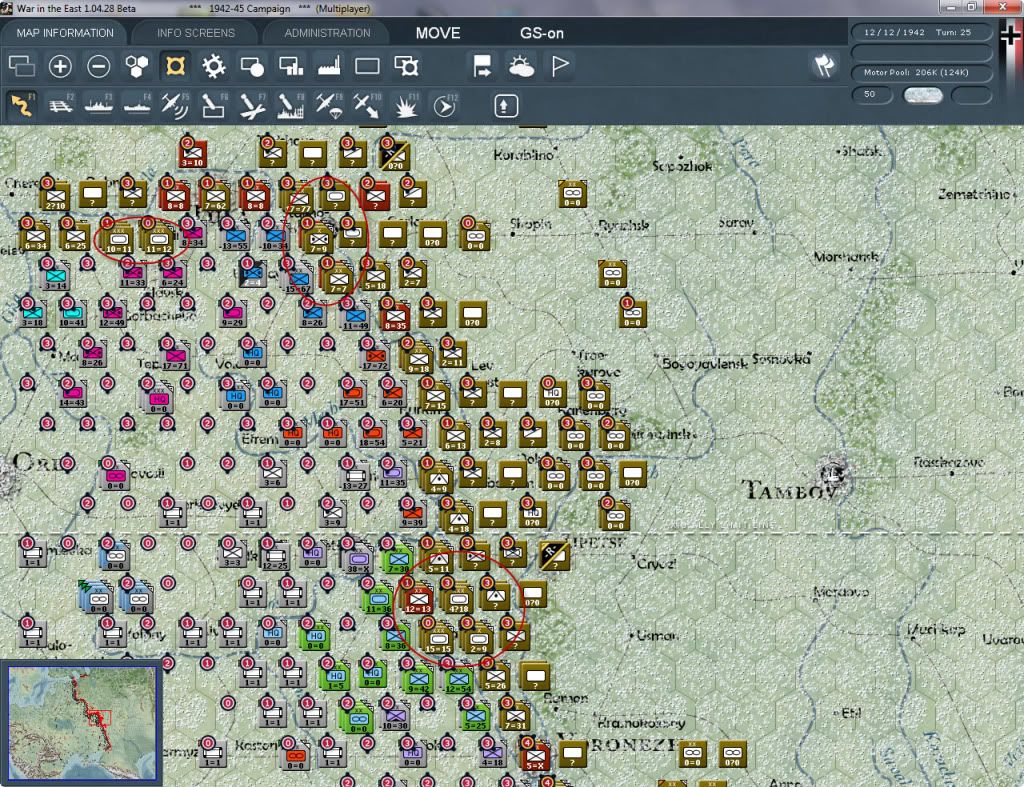Select the unit counter labeled 7=62
This screenshot has height=787, width=1024.
pos(216,197)
